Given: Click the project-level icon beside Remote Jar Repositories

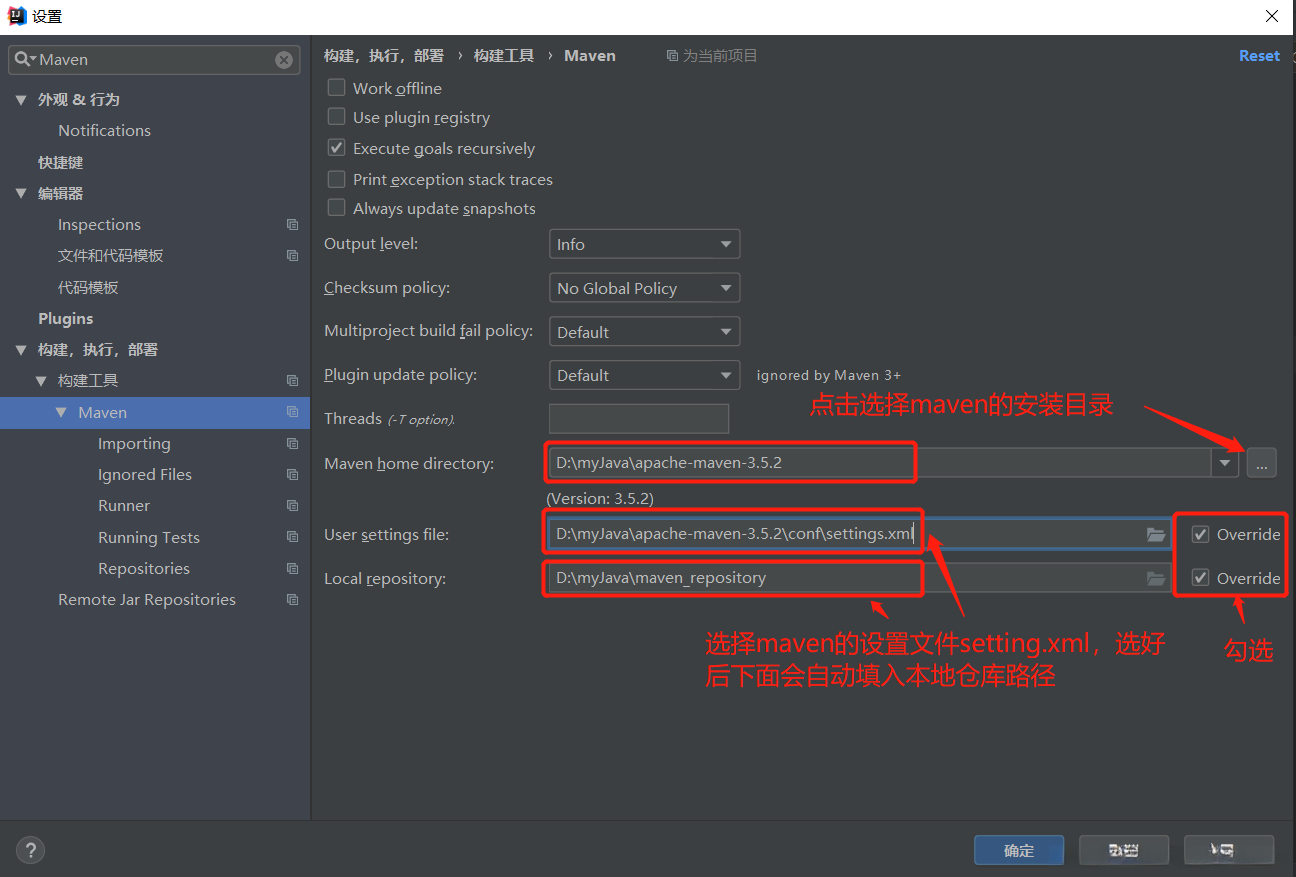Looking at the screenshot, I should pos(292,600).
